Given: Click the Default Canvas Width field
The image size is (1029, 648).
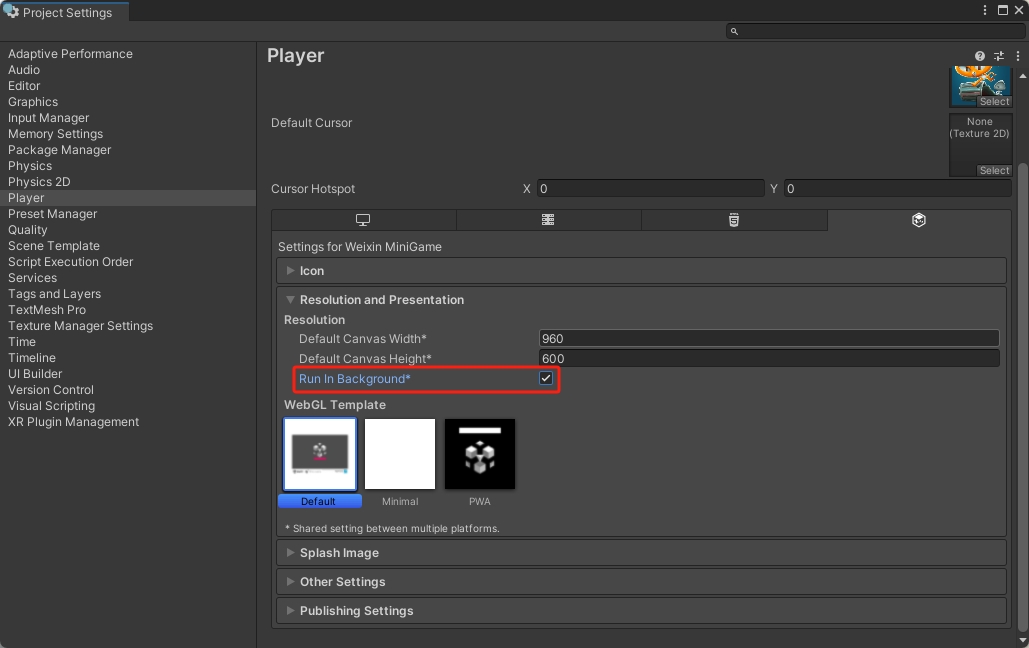Looking at the screenshot, I should (x=768, y=339).
